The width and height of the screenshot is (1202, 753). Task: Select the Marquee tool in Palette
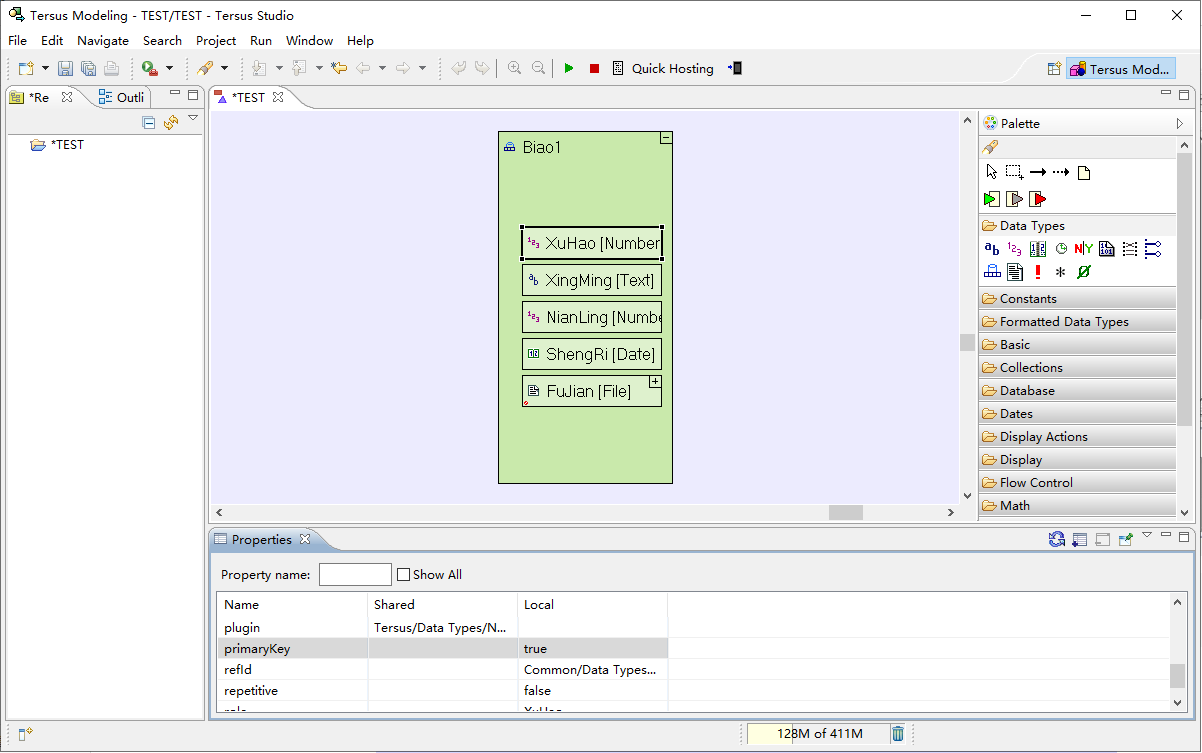click(1014, 172)
